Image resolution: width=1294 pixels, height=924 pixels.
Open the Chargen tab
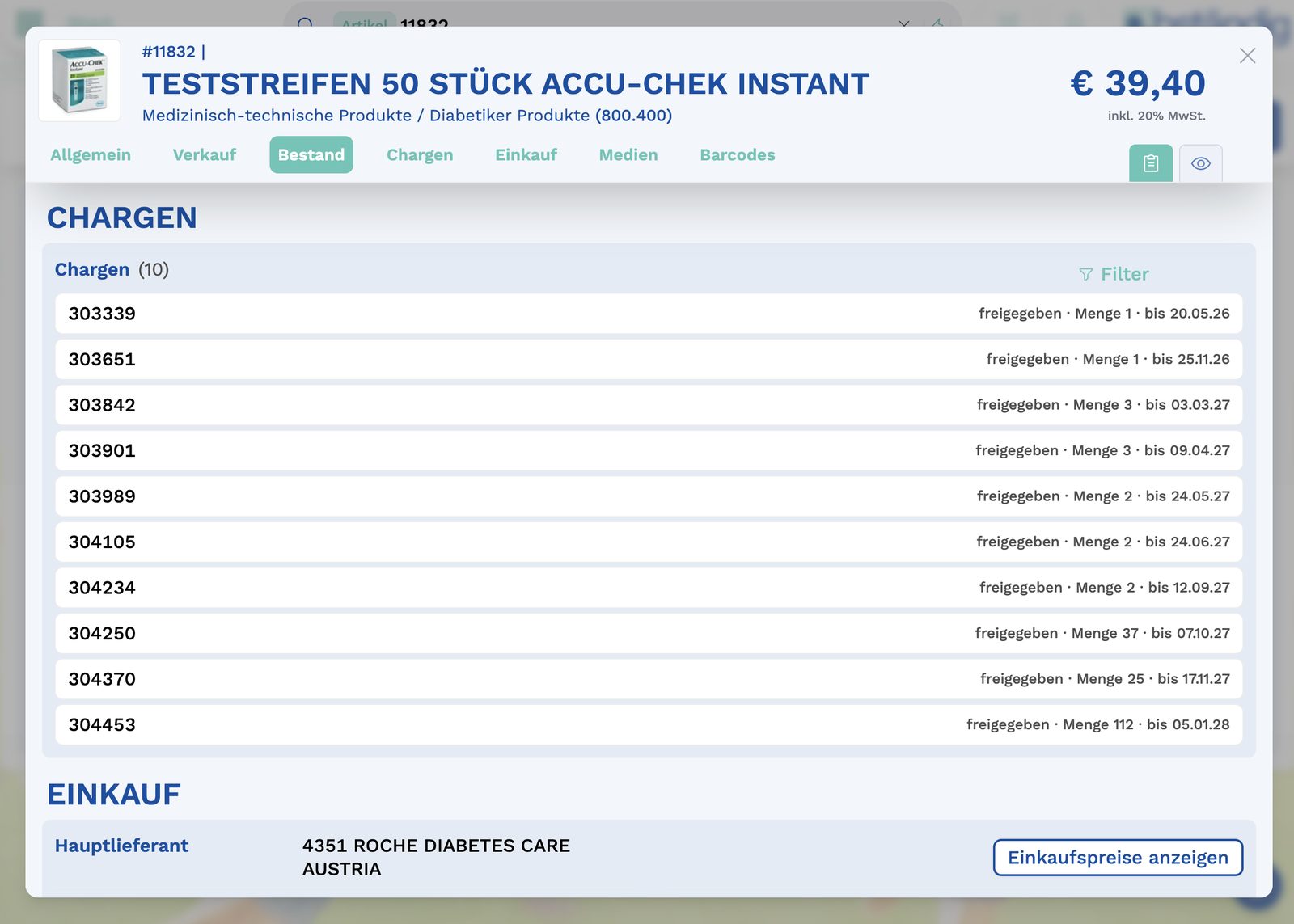(x=420, y=154)
